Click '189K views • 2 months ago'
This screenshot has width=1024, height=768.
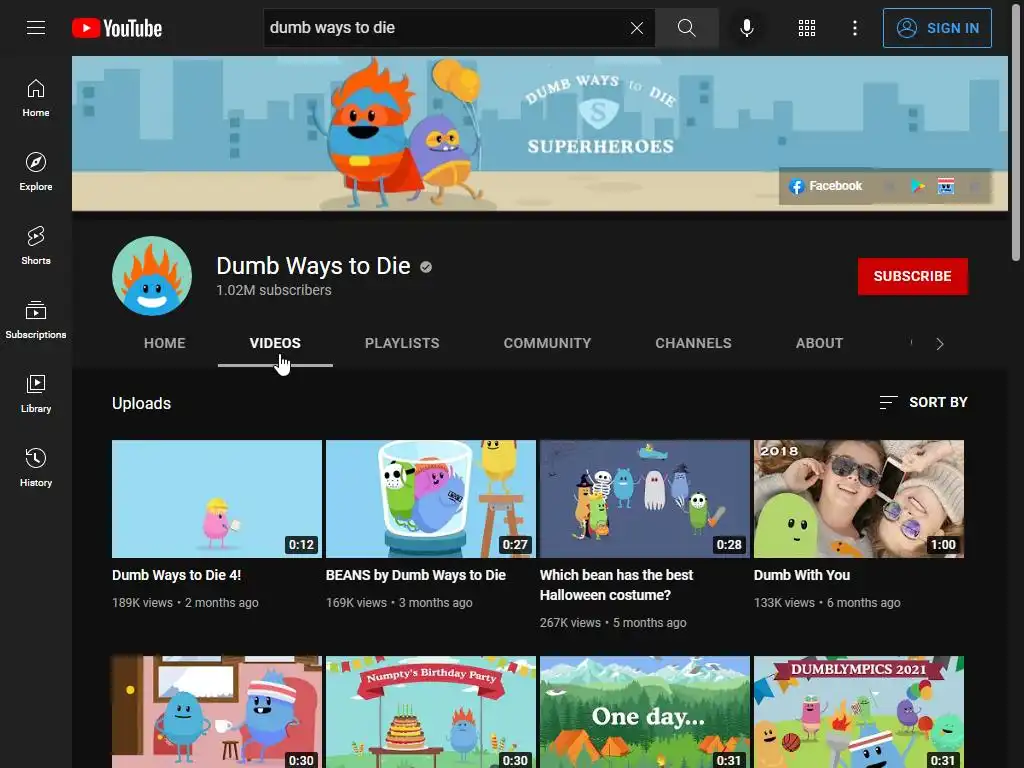(x=185, y=603)
